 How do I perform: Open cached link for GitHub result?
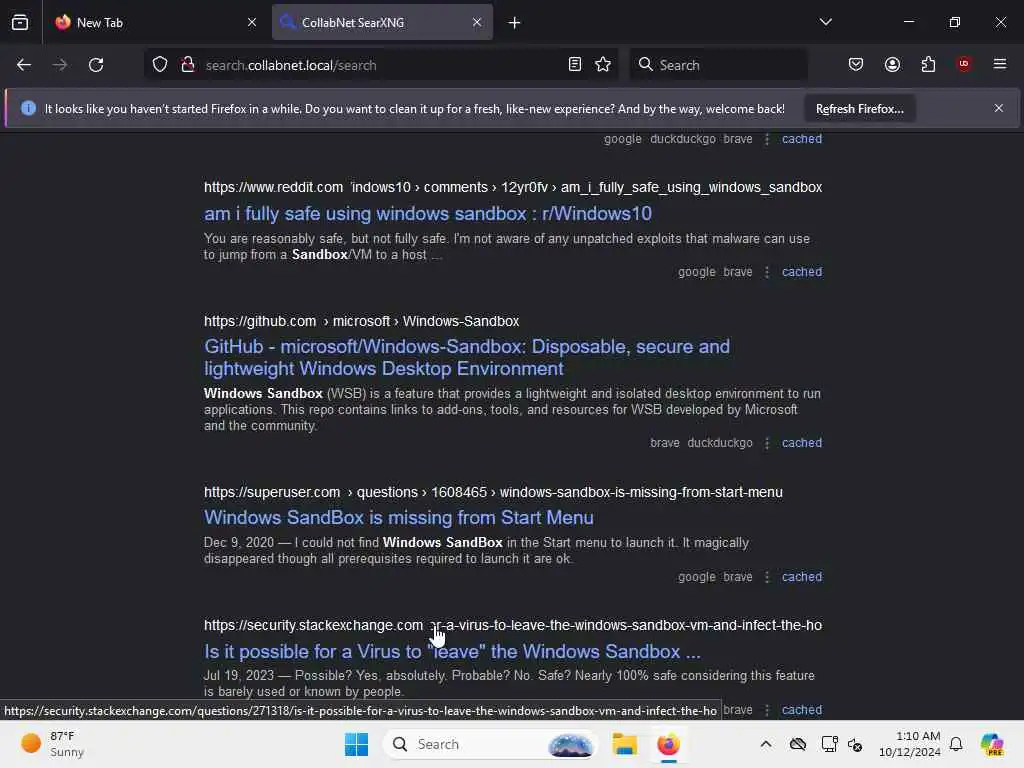[802, 443]
